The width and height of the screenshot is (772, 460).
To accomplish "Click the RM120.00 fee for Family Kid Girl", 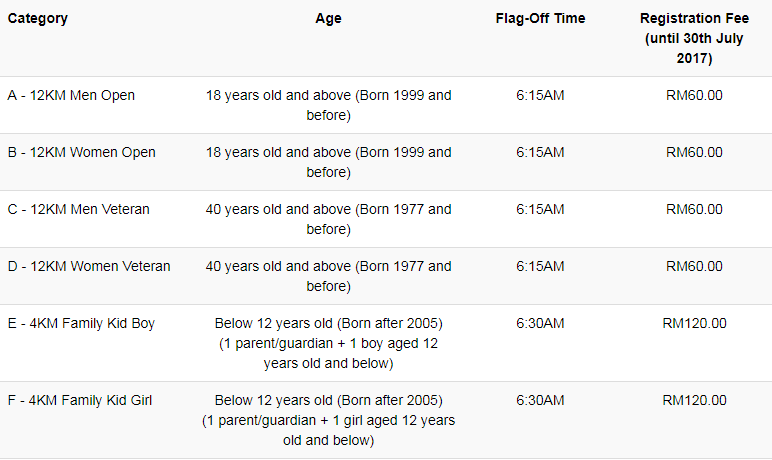I will [x=694, y=400].
